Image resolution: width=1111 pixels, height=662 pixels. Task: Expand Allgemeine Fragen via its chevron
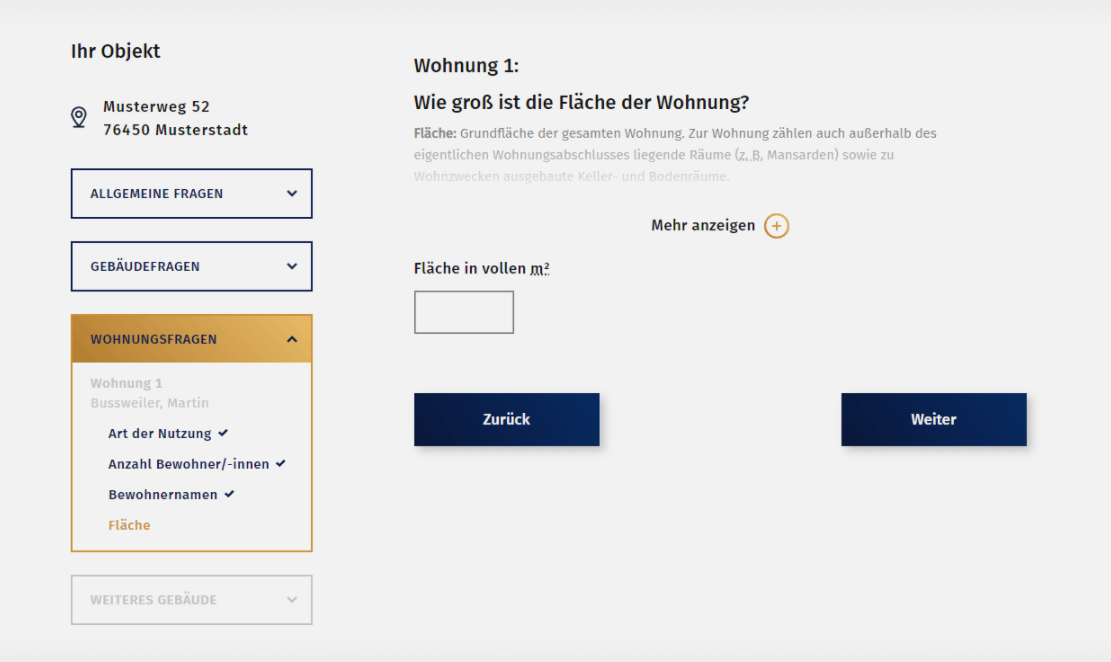(292, 193)
